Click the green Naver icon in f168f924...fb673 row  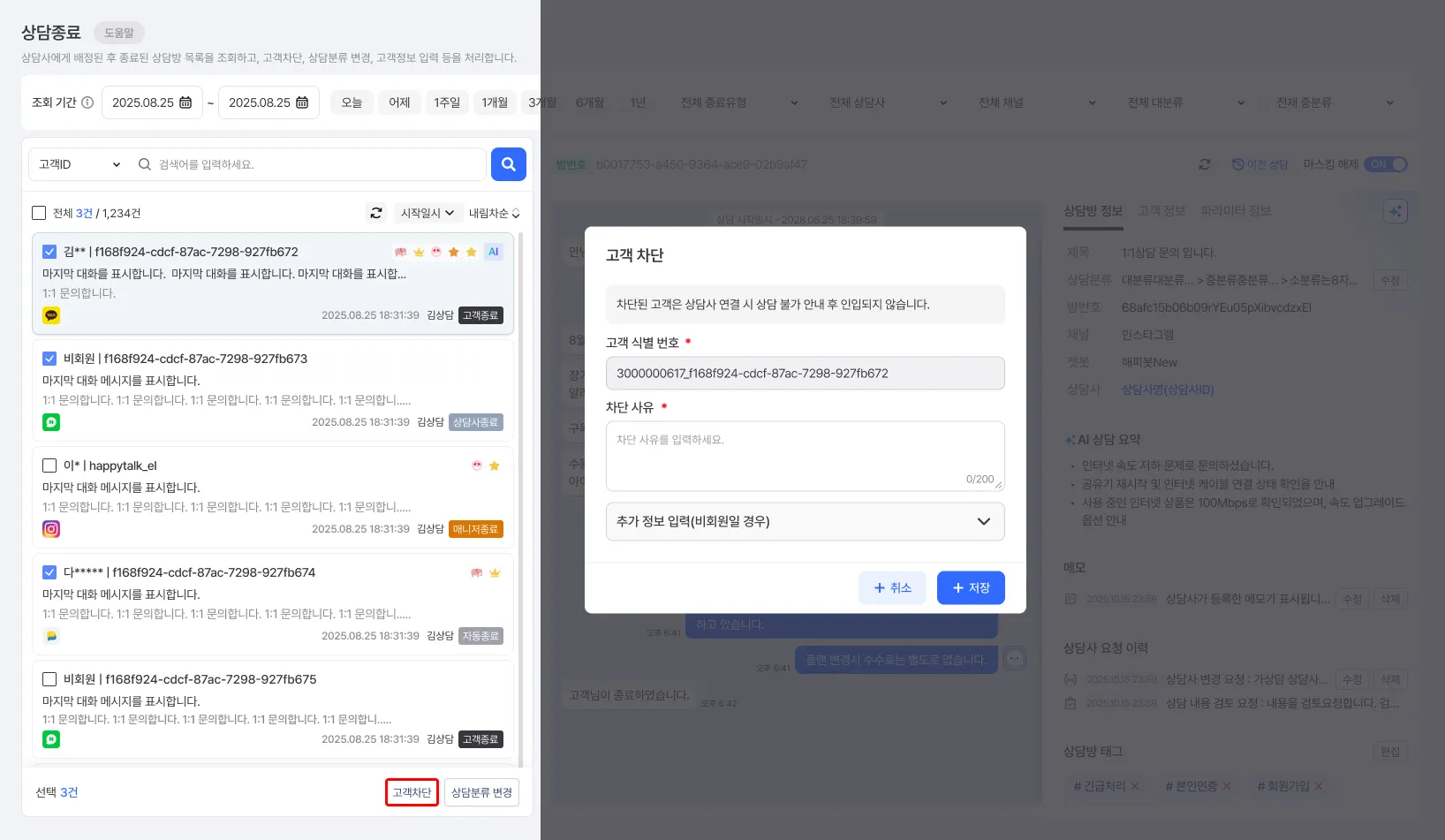click(x=51, y=422)
